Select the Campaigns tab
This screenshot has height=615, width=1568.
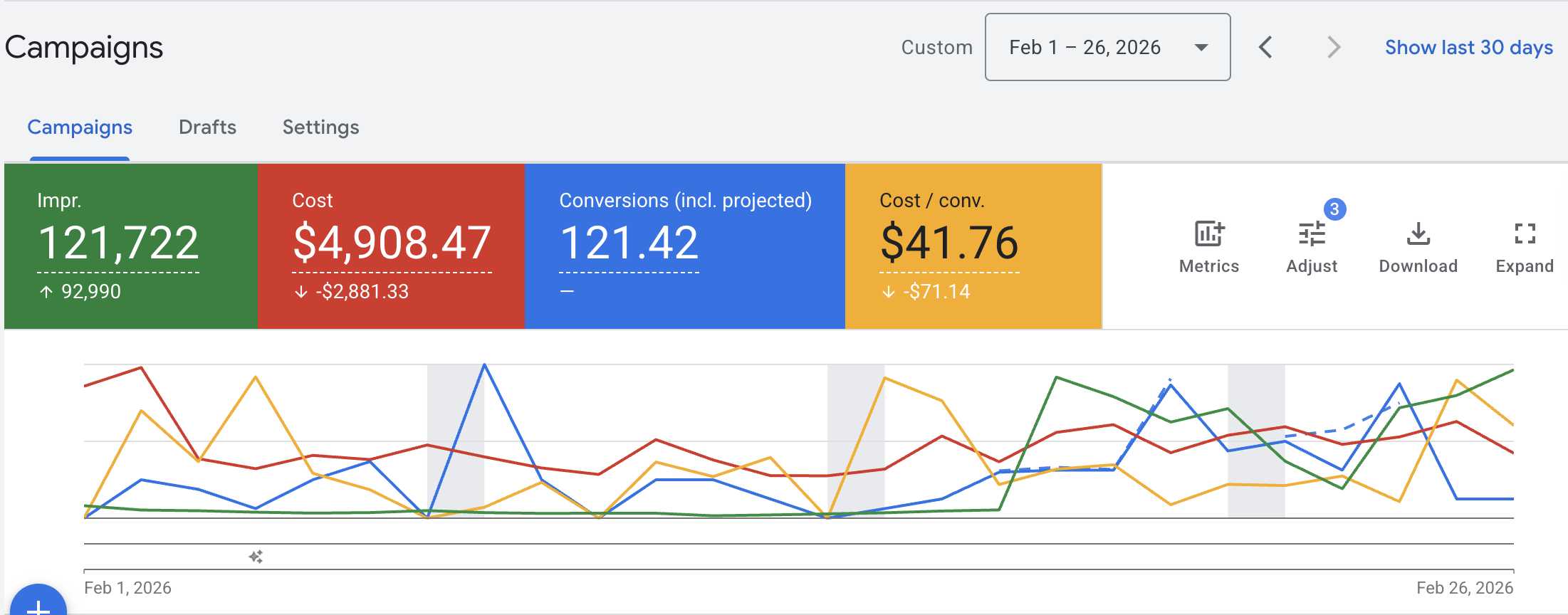80,127
